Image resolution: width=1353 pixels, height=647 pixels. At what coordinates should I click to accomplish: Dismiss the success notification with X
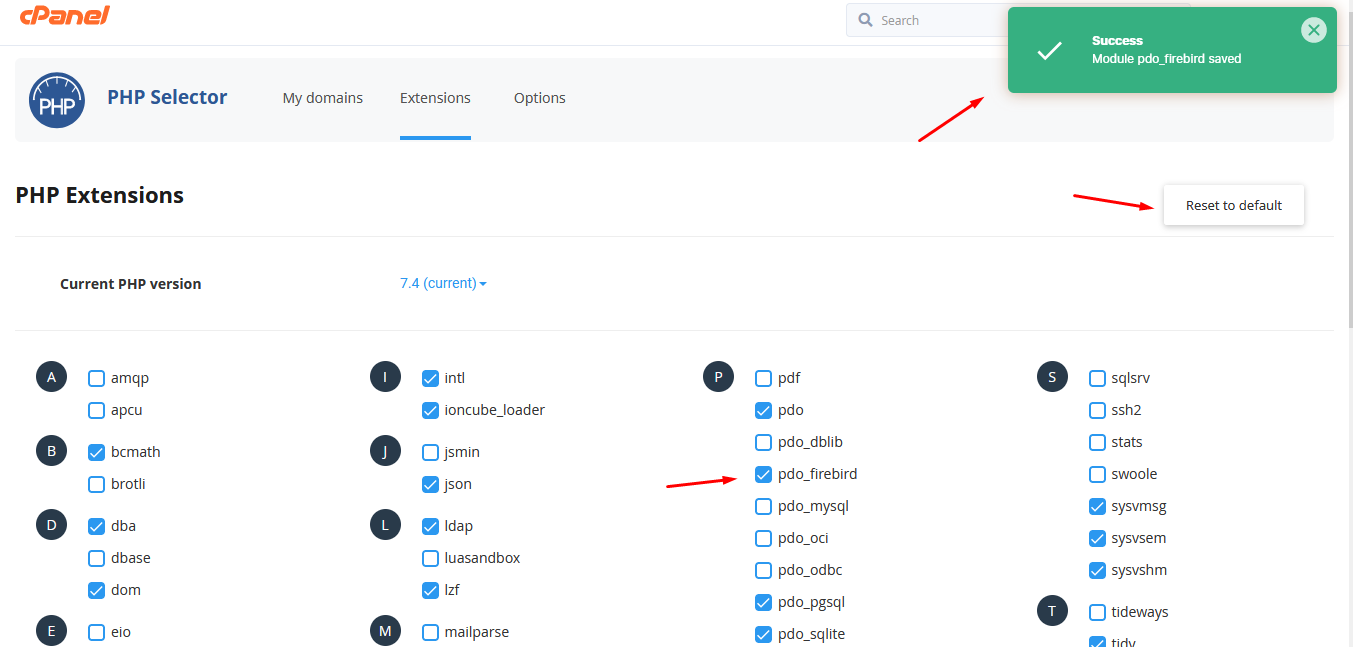[1313, 30]
